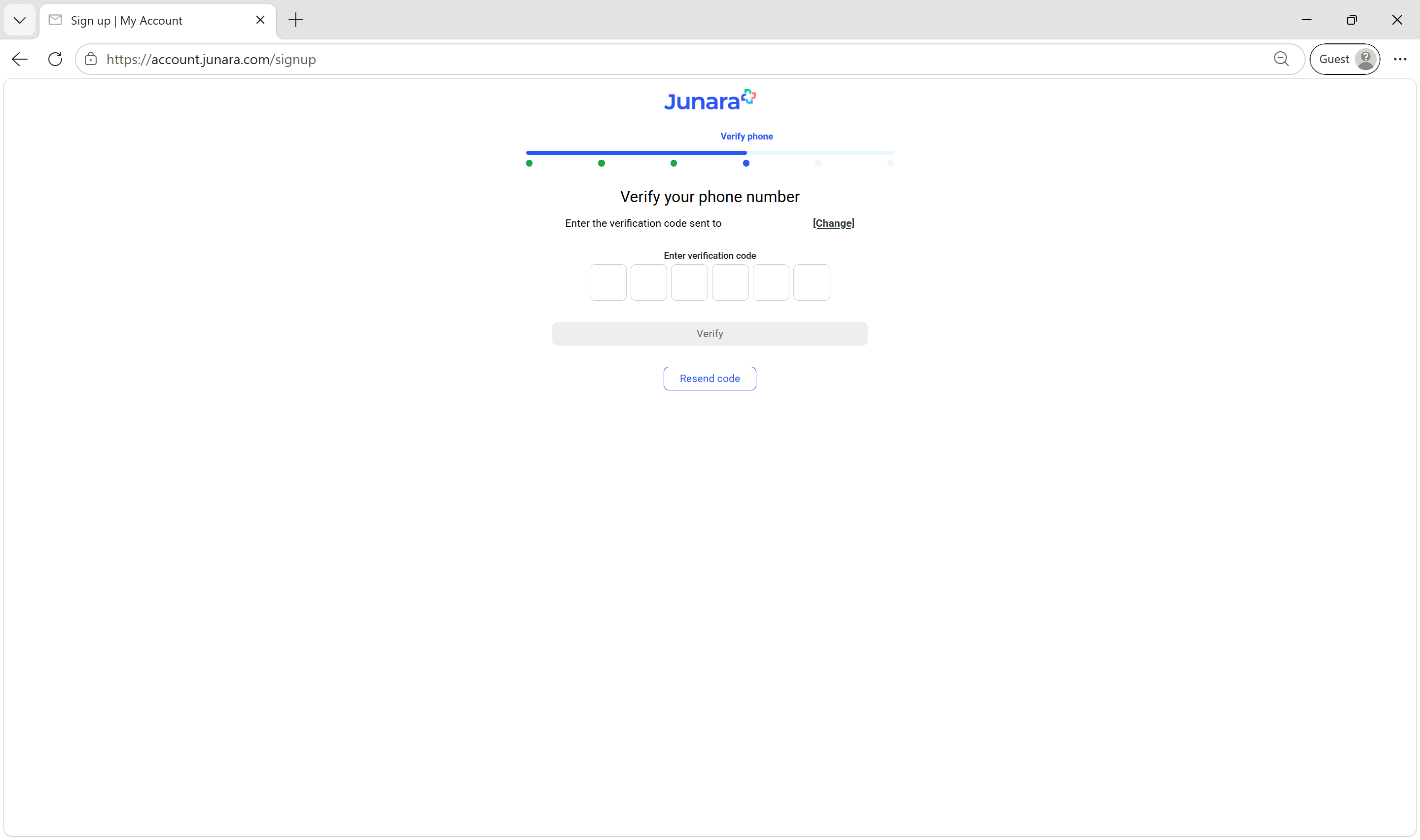Focus the fourth verification code box

pos(730,282)
